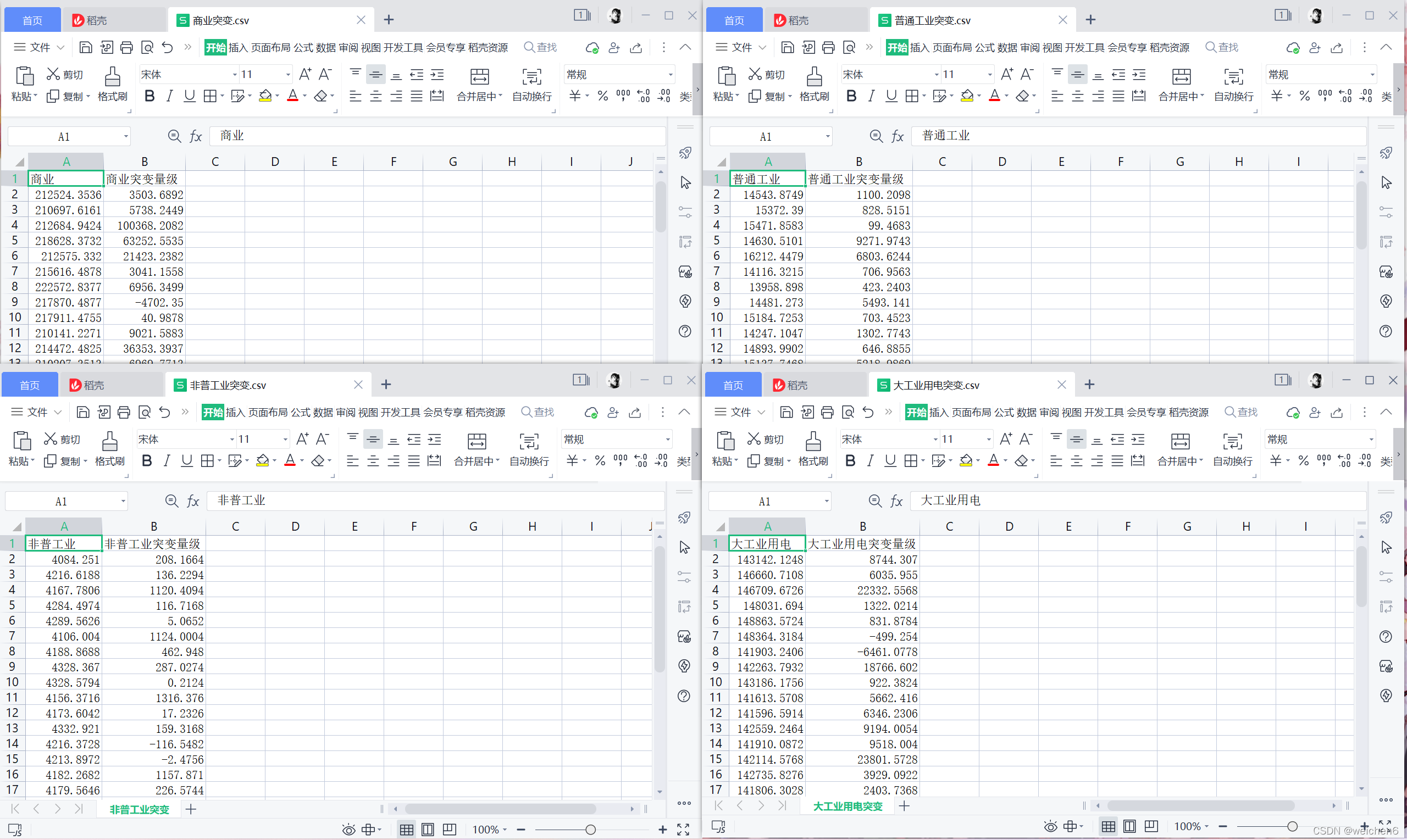Click the Save icon in 普通工业突变.csv window

tap(787, 48)
